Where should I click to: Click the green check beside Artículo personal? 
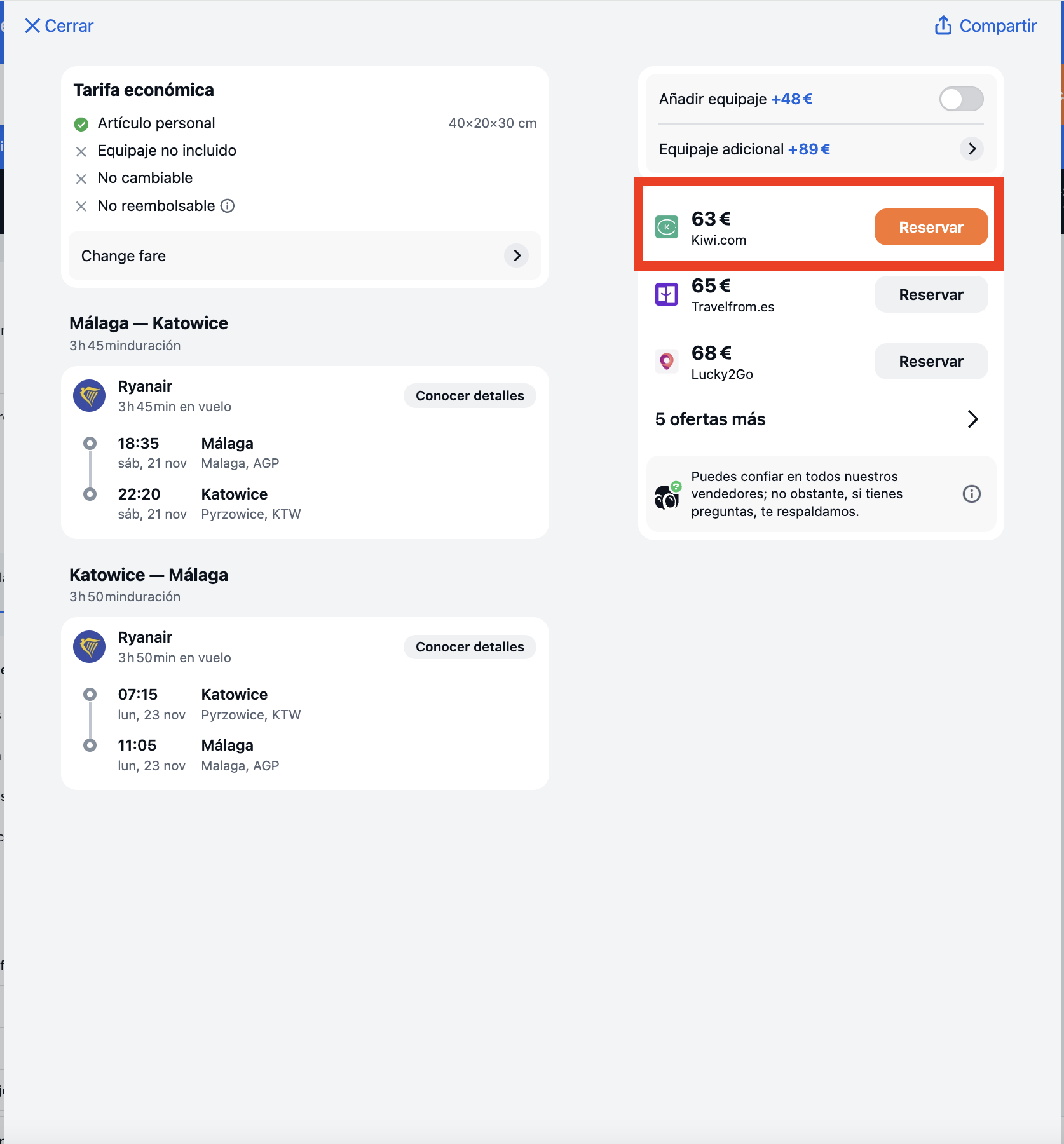81,124
